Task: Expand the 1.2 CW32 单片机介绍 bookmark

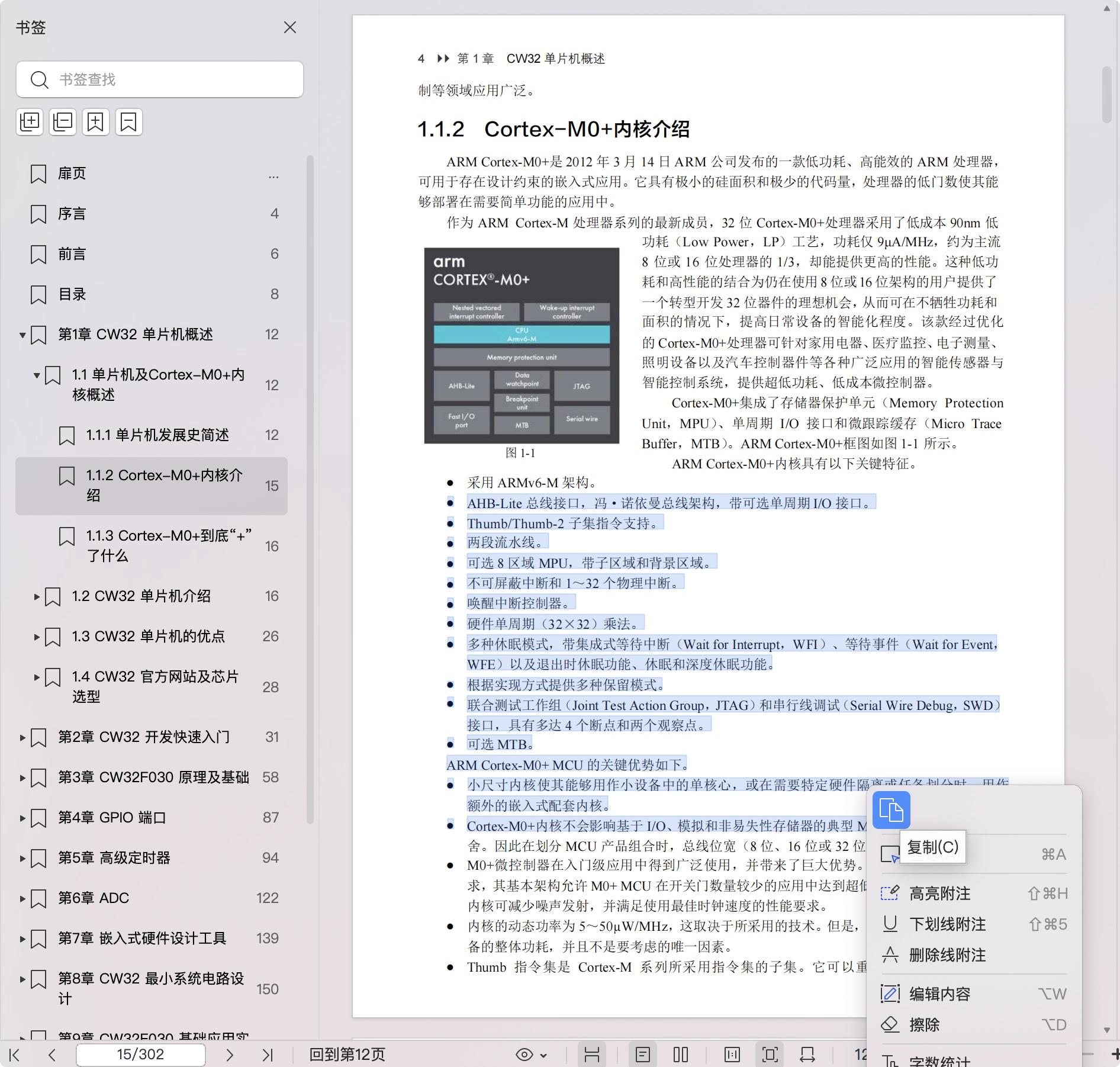Action: 37,597
